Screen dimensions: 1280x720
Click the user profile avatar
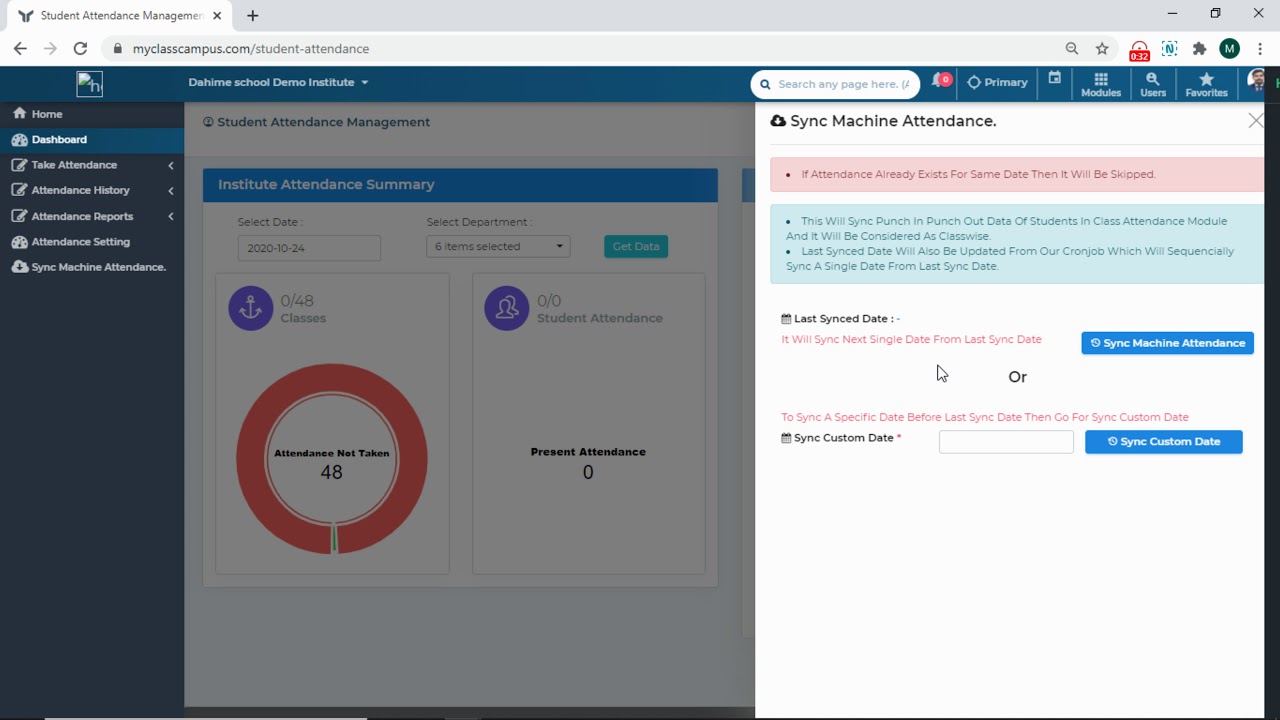[1257, 82]
